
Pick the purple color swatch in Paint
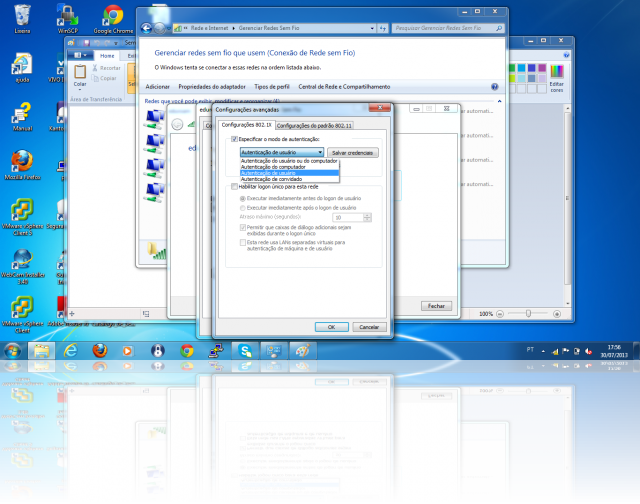(x=542, y=68)
